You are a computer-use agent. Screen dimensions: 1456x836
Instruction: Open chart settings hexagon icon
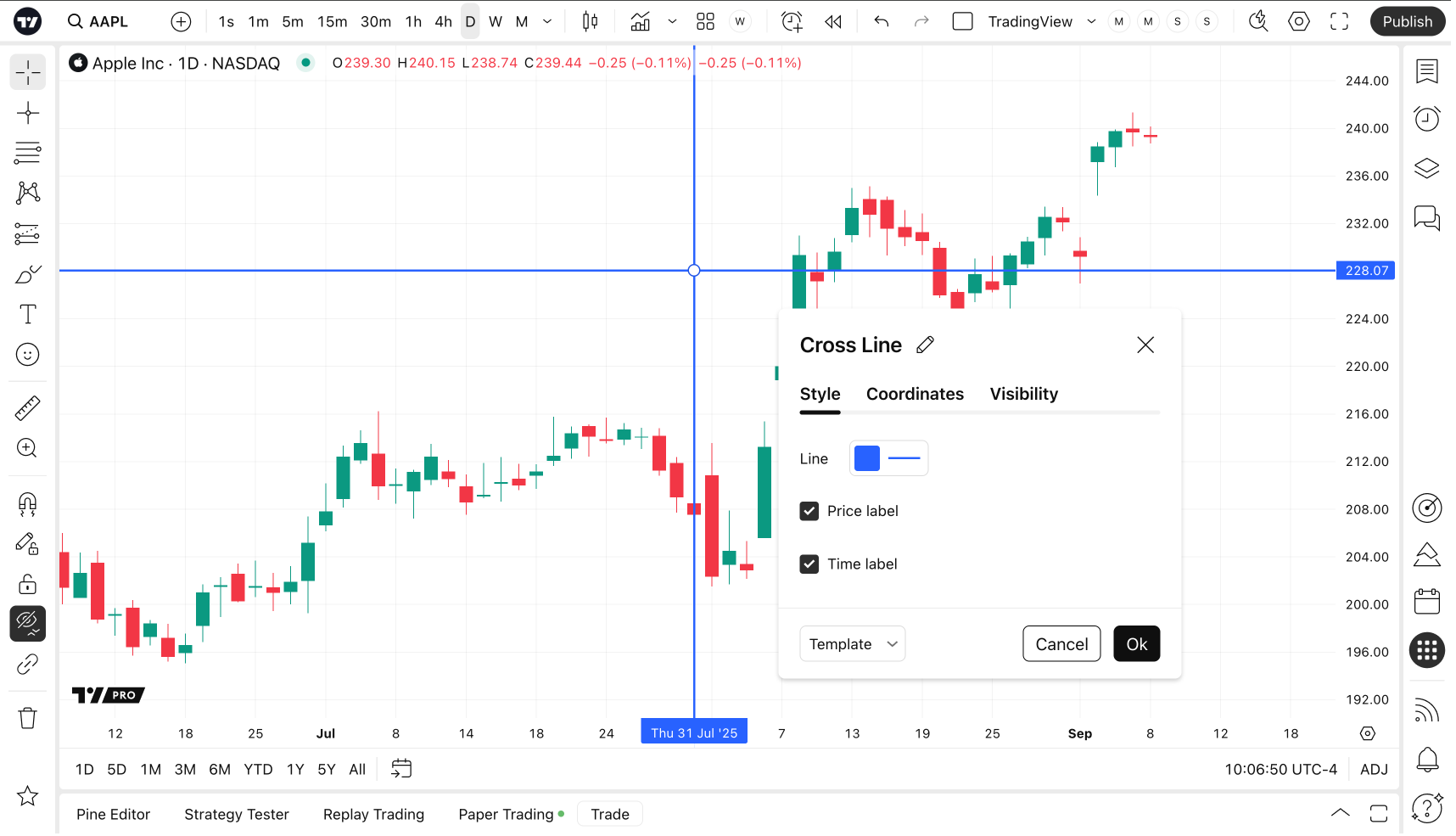tap(1300, 22)
